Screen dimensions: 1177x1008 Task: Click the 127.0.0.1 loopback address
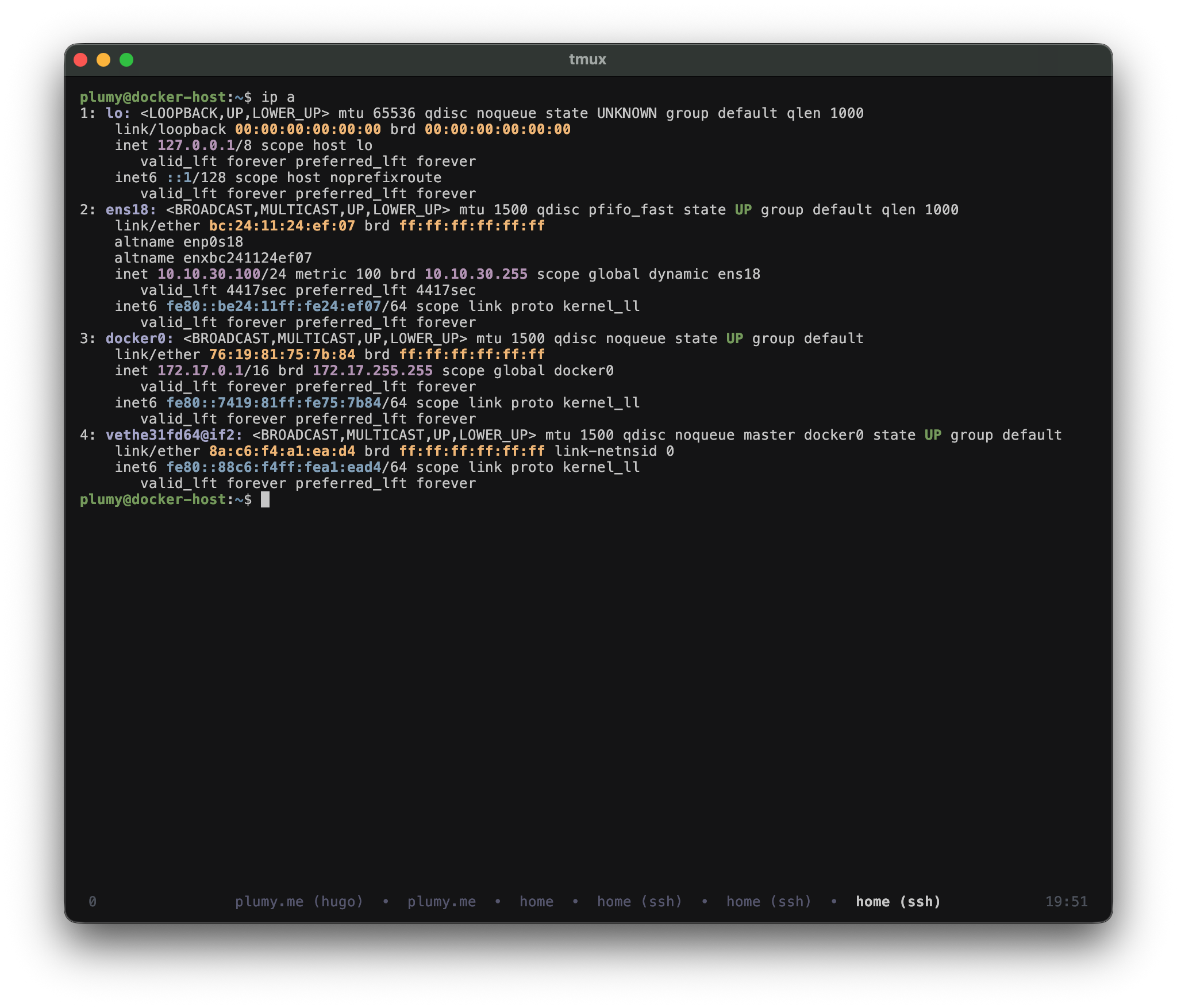[196, 145]
